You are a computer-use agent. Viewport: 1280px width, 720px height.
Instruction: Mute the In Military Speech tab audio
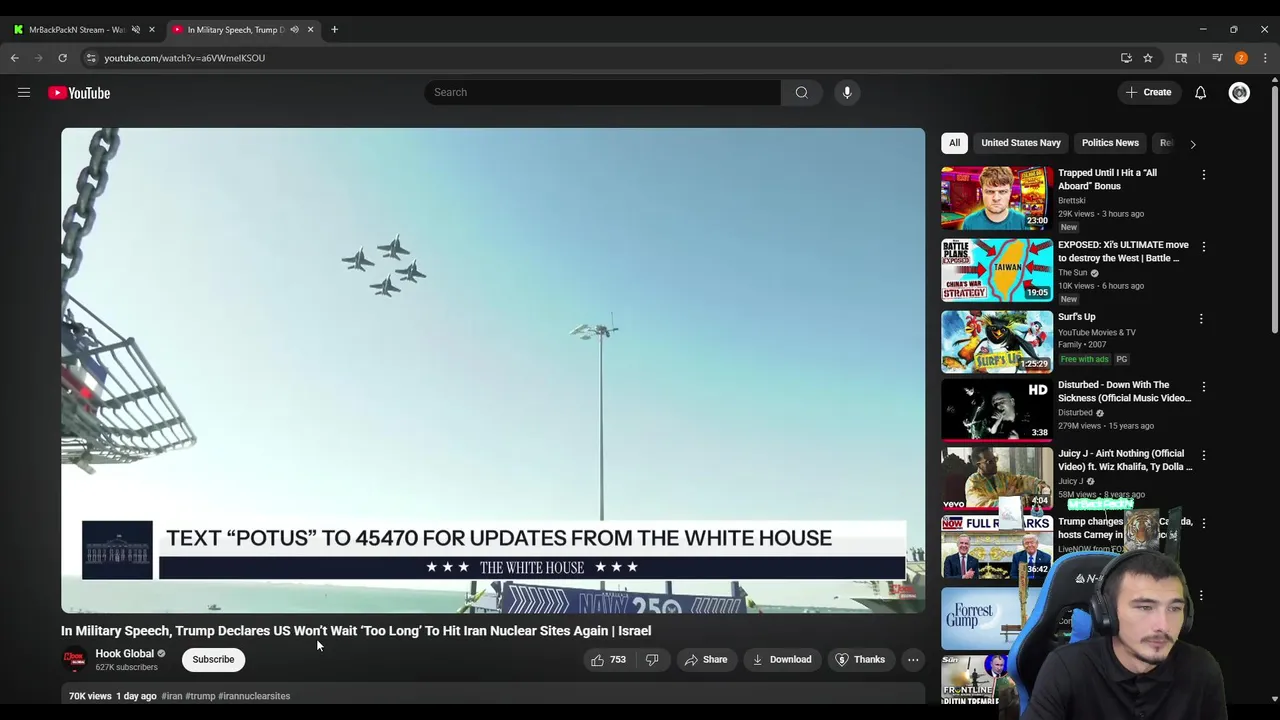click(294, 30)
